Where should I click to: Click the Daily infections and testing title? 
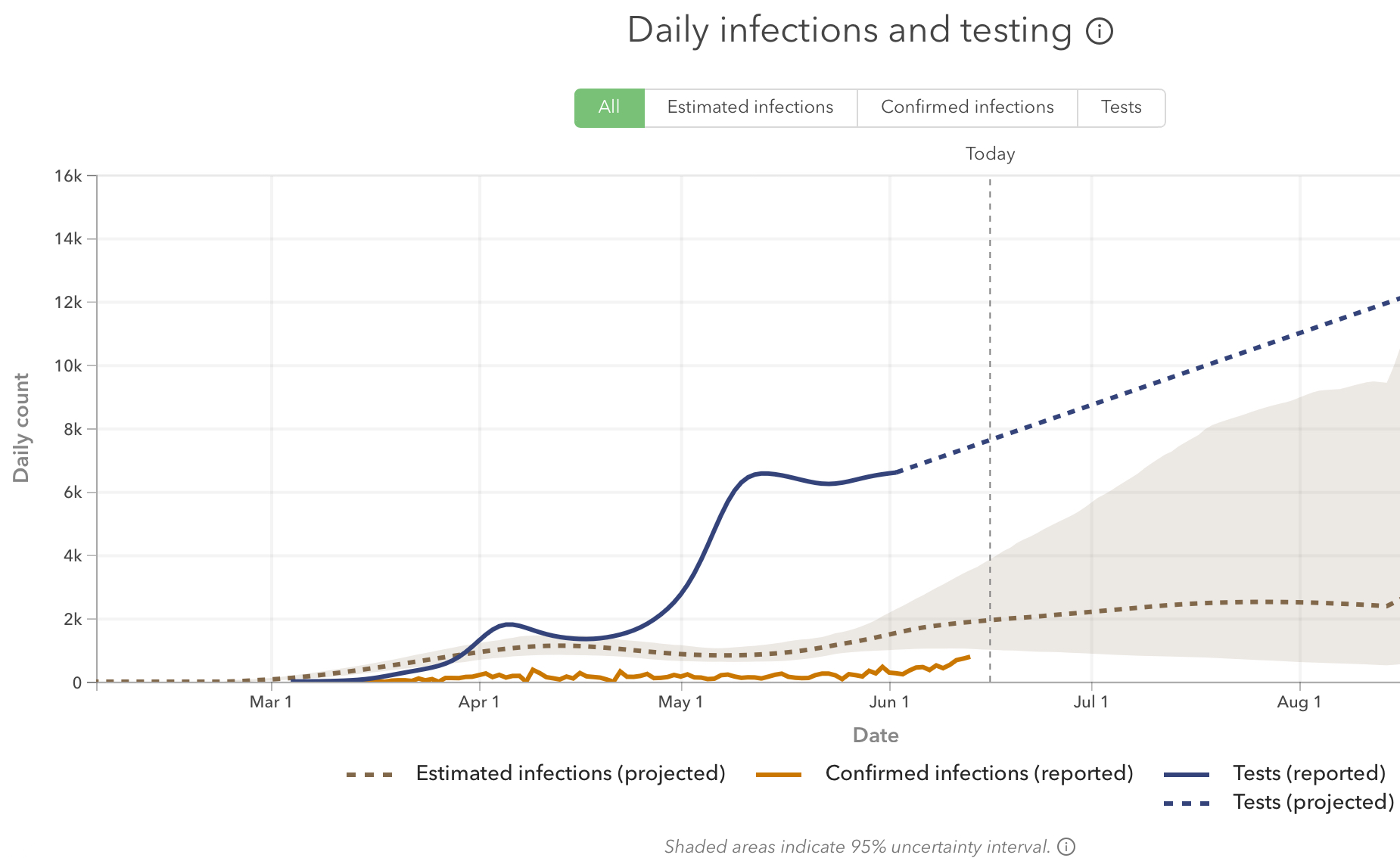849,30
